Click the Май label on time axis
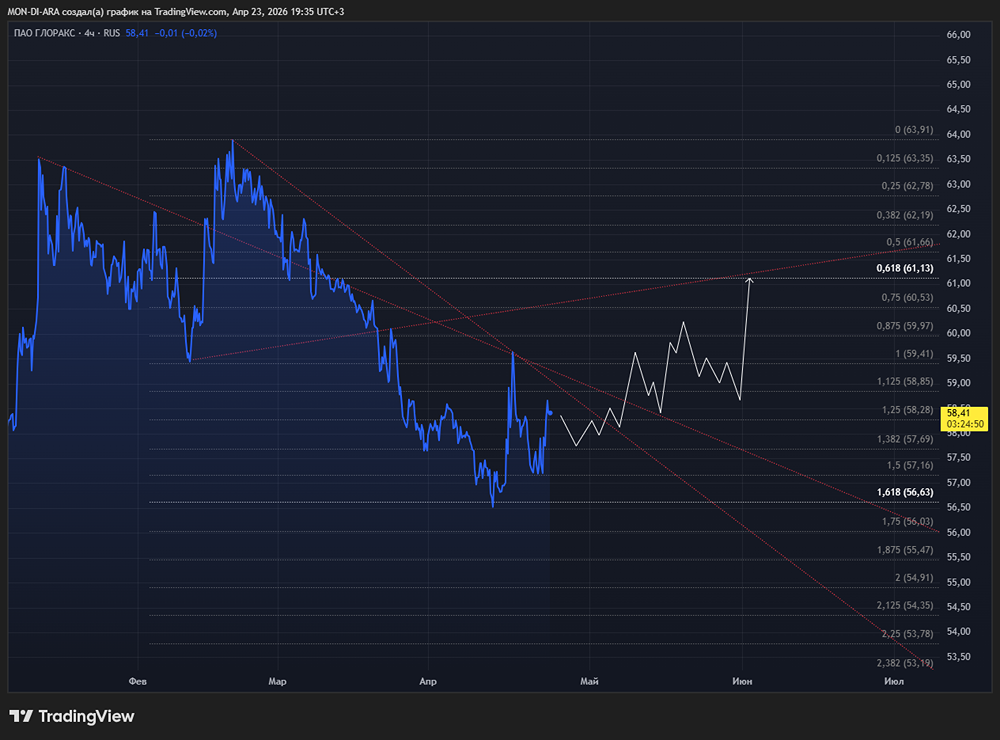The height and width of the screenshot is (740, 1000). point(589,681)
